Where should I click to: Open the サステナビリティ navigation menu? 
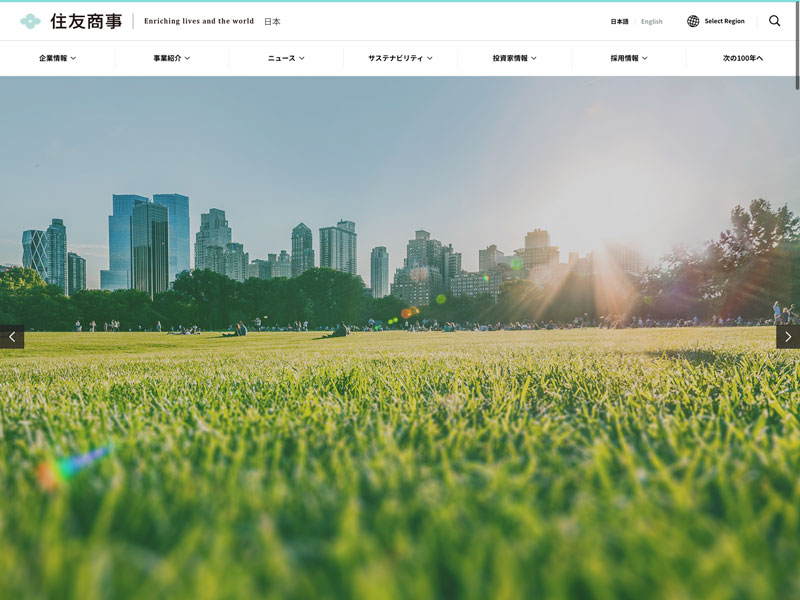coord(400,58)
